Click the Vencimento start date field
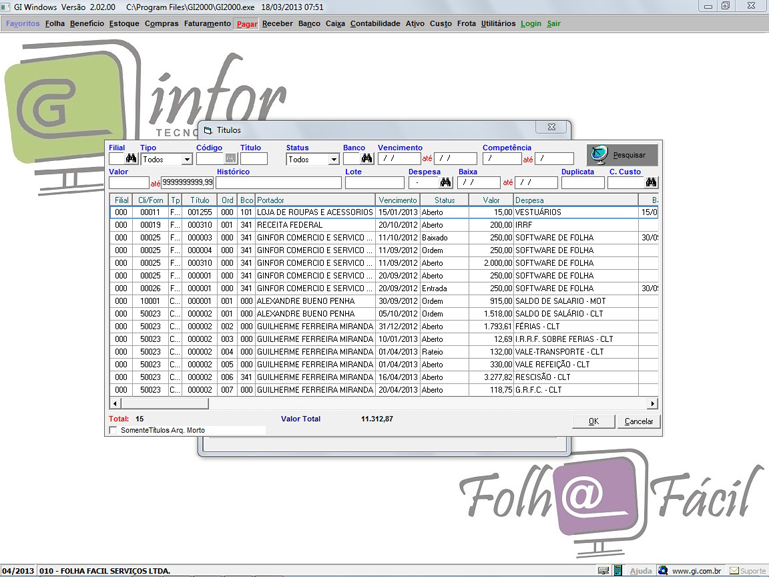Viewport: 769px width, 577px height. pyautogui.click(x=399, y=159)
